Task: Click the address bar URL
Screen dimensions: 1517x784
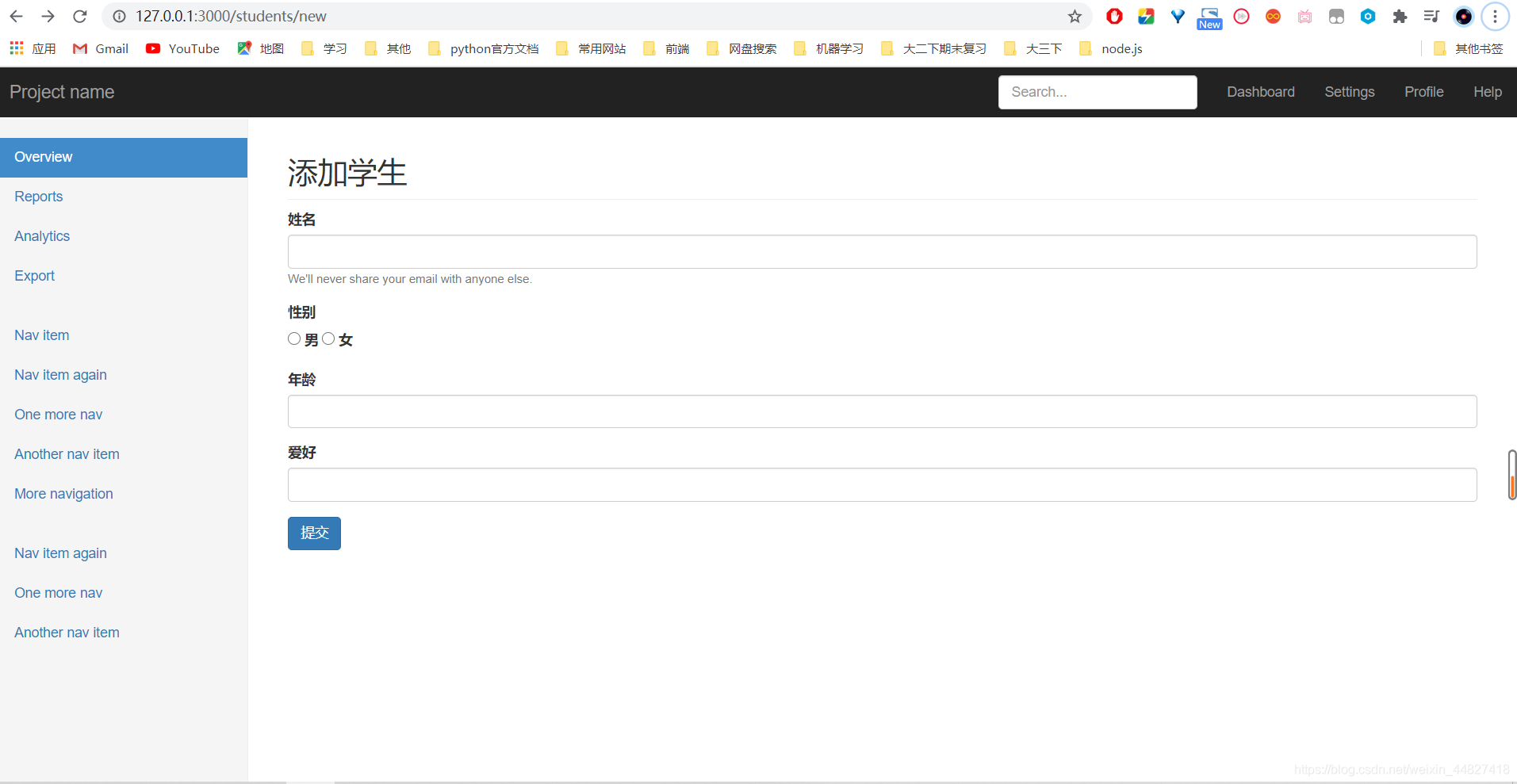Action: pos(231,16)
